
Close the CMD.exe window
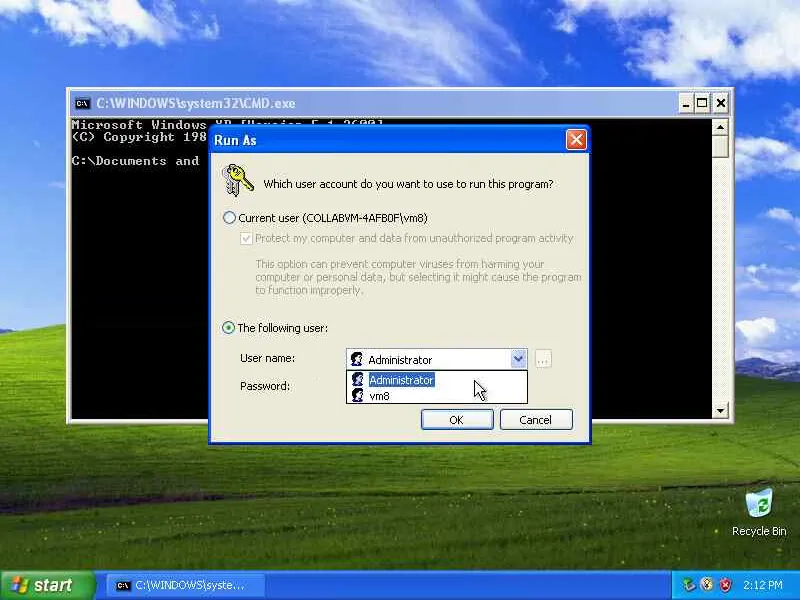(720, 104)
